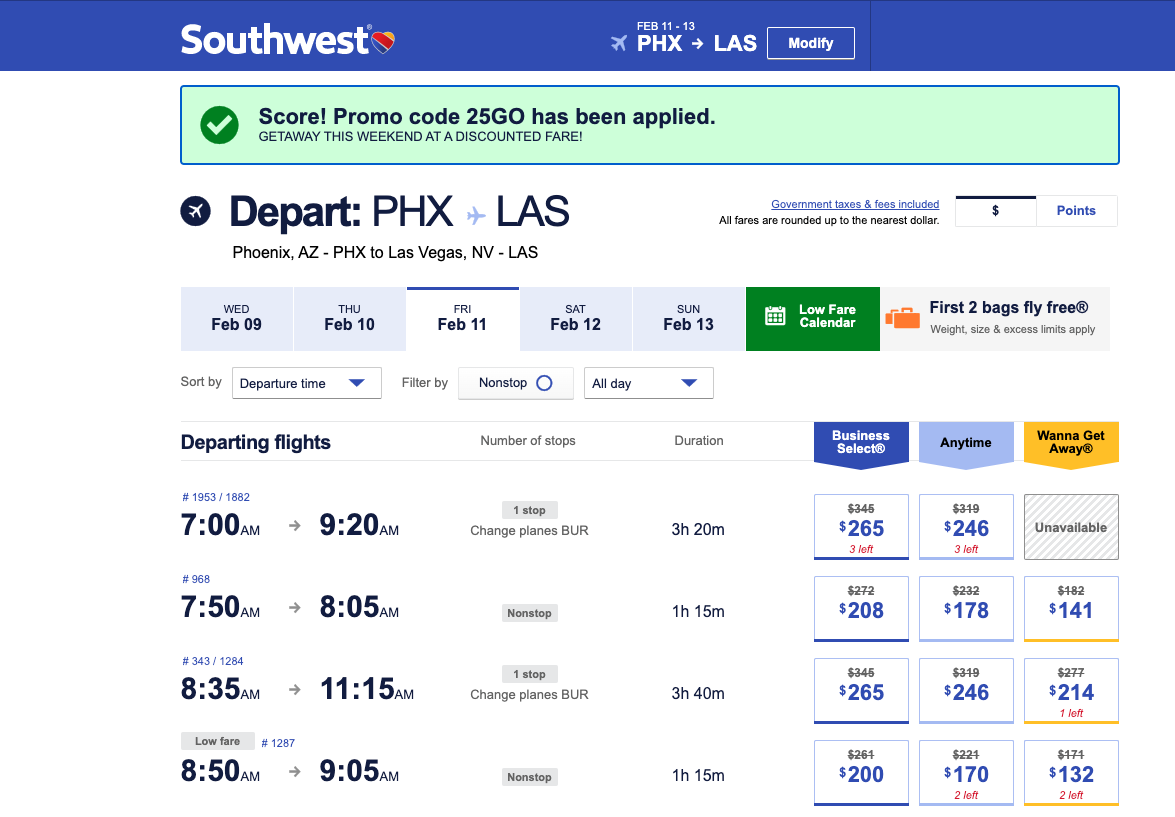Screen dimensions: 1175x817
Task: Click the round Depart airplane icon
Action: coord(196,211)
